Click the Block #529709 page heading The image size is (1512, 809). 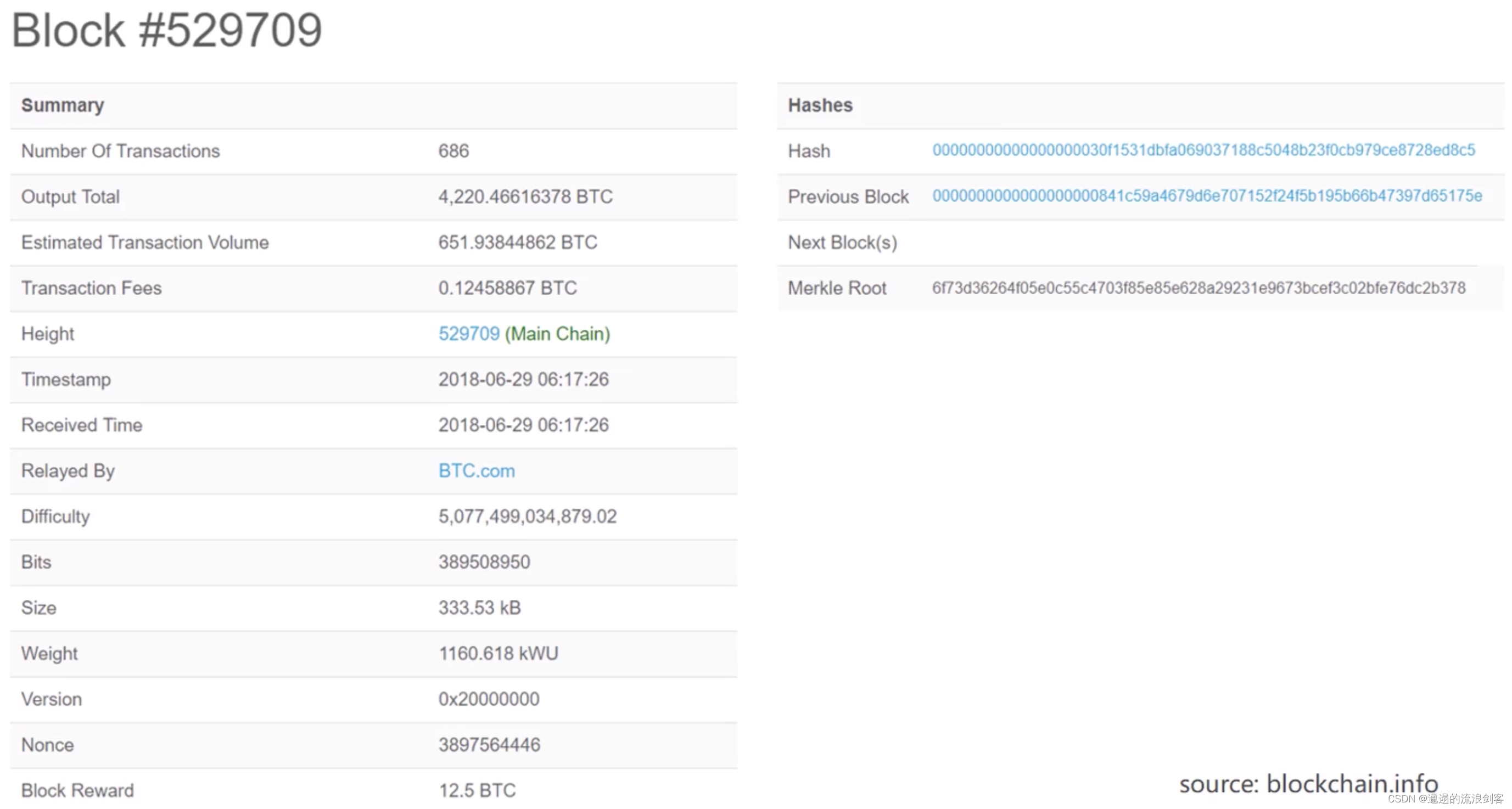click(x=167, y=31)
